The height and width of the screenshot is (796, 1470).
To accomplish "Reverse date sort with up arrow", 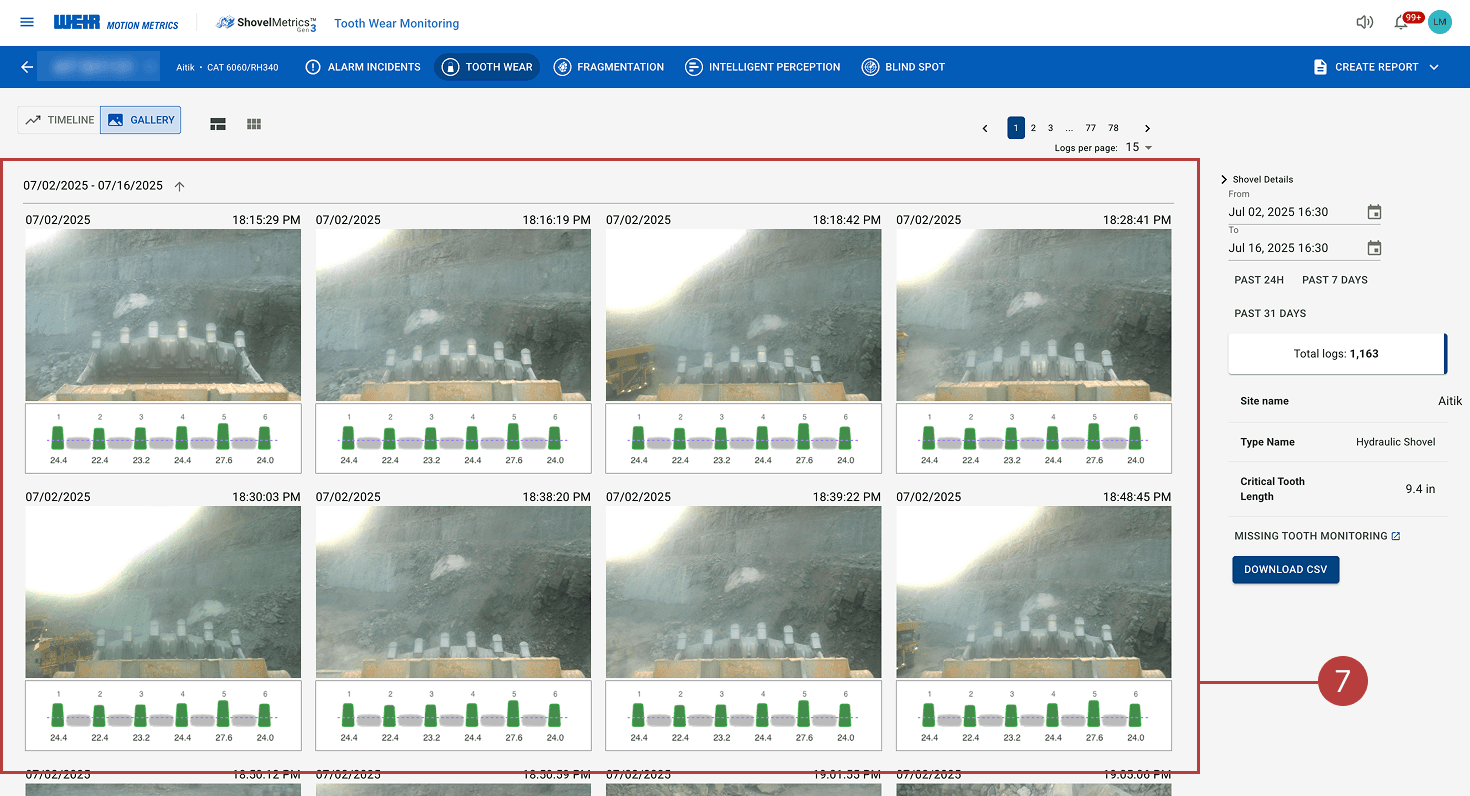I will pyautogui.click(x=180, y=186).
